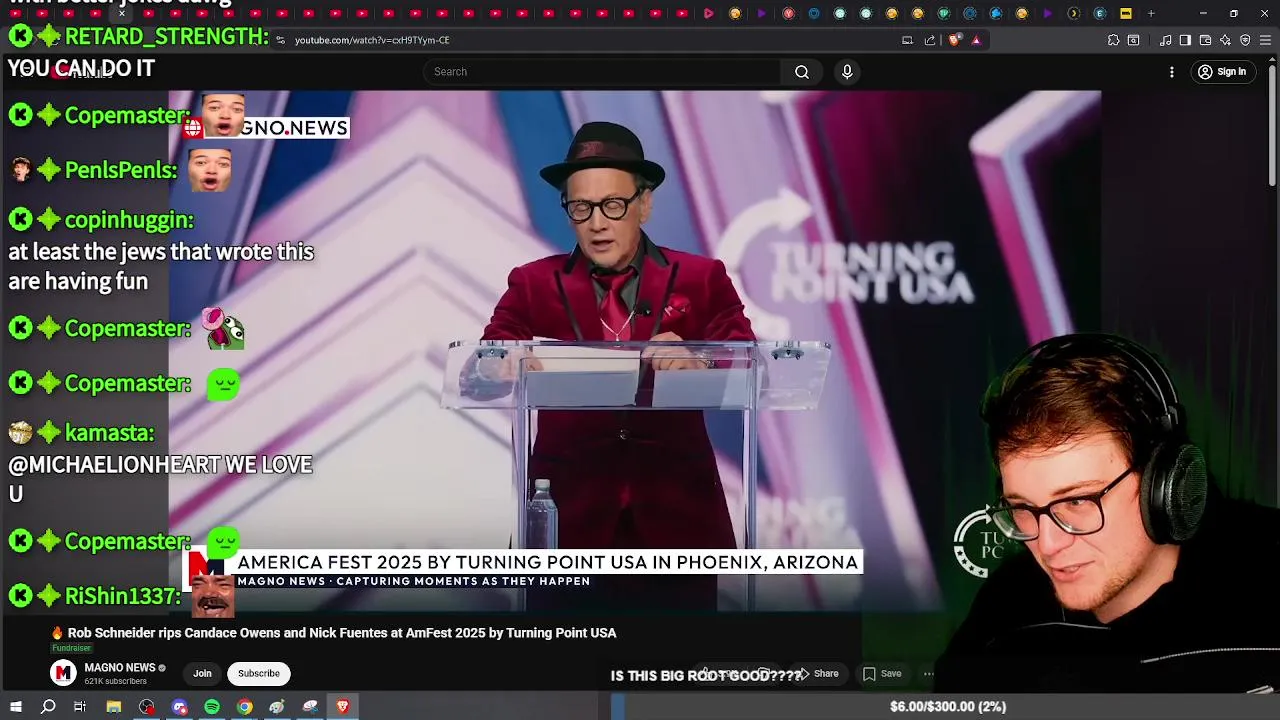Open the MAGNO NEWS channel name link
1280x720 pixels.
point(120,667)
